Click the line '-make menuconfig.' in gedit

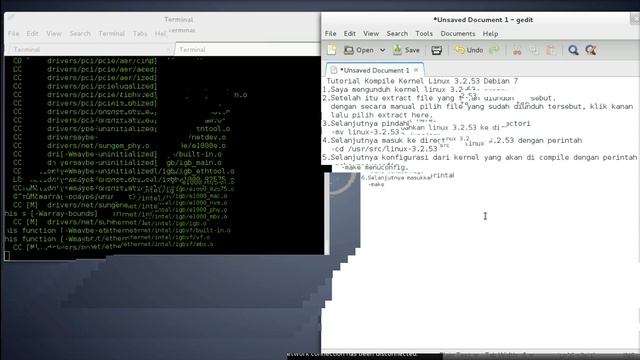tap(375, 167)
